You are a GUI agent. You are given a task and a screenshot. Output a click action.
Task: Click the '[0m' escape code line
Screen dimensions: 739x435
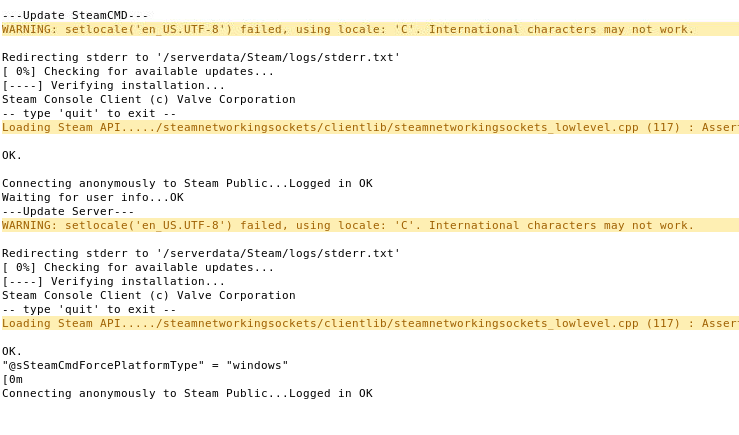pyautogui.click(x=12, y=379)
